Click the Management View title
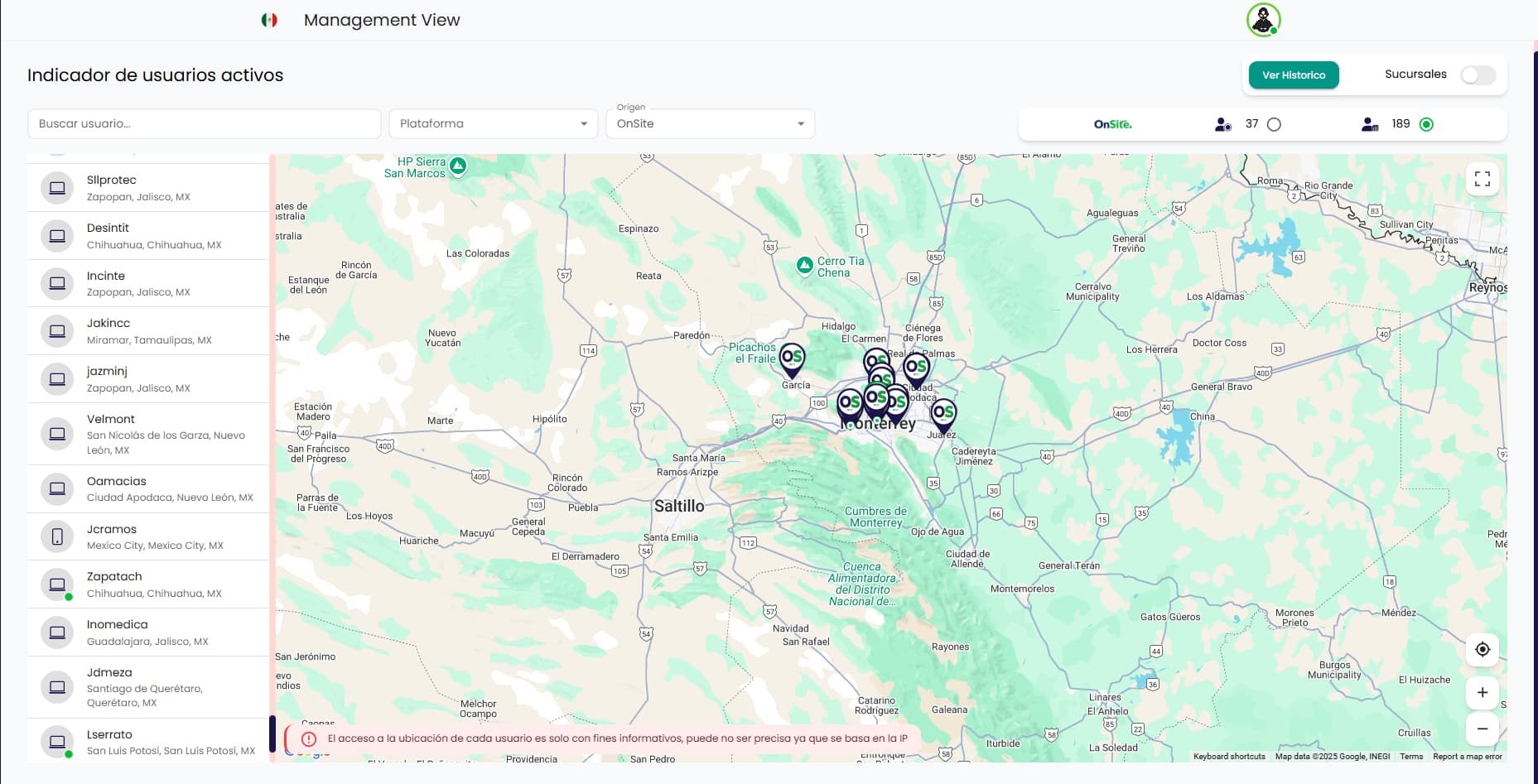The height and width of the screenshot is (784, 1538). [382, 20]
